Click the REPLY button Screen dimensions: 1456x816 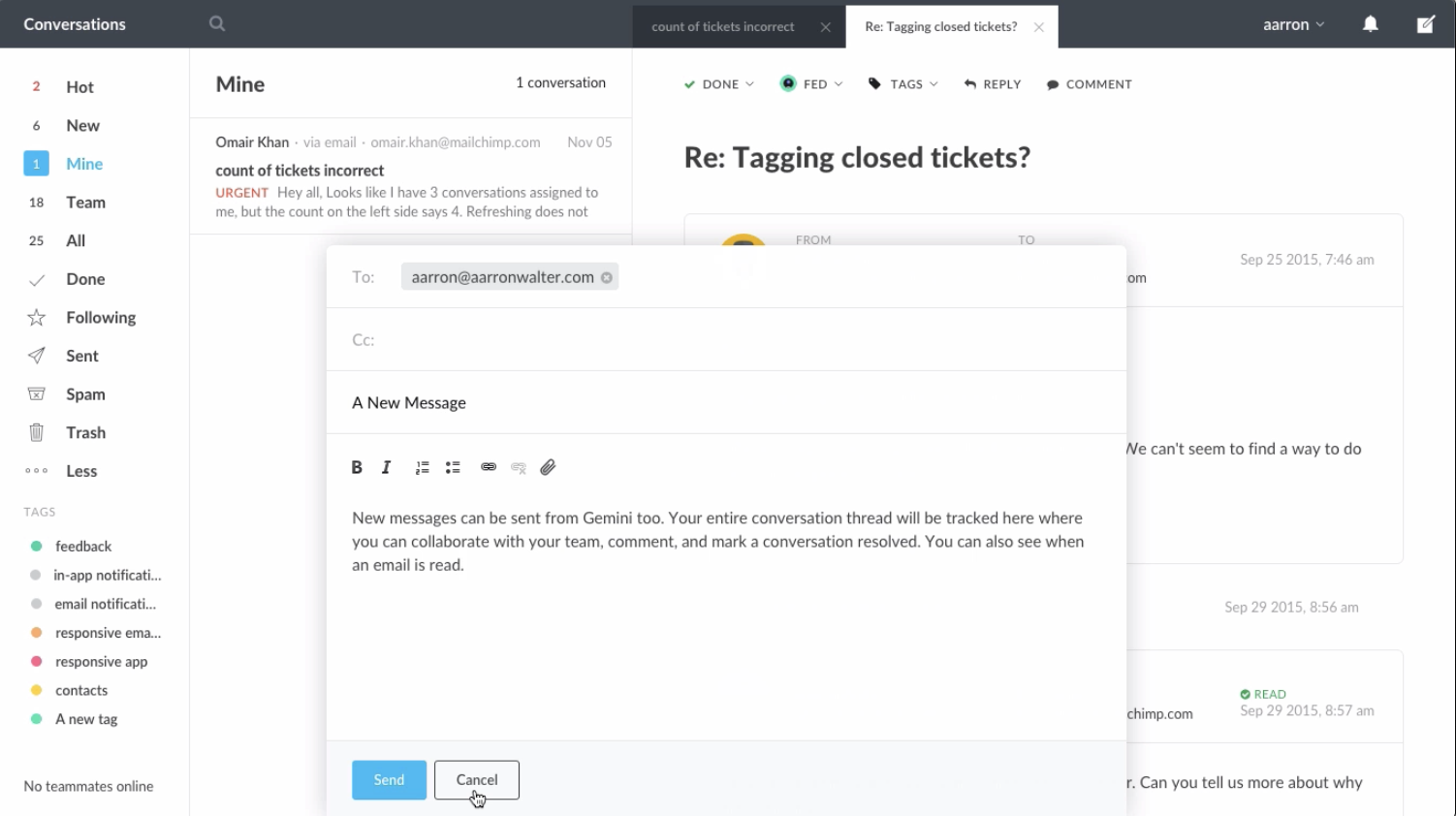(993, 84)
